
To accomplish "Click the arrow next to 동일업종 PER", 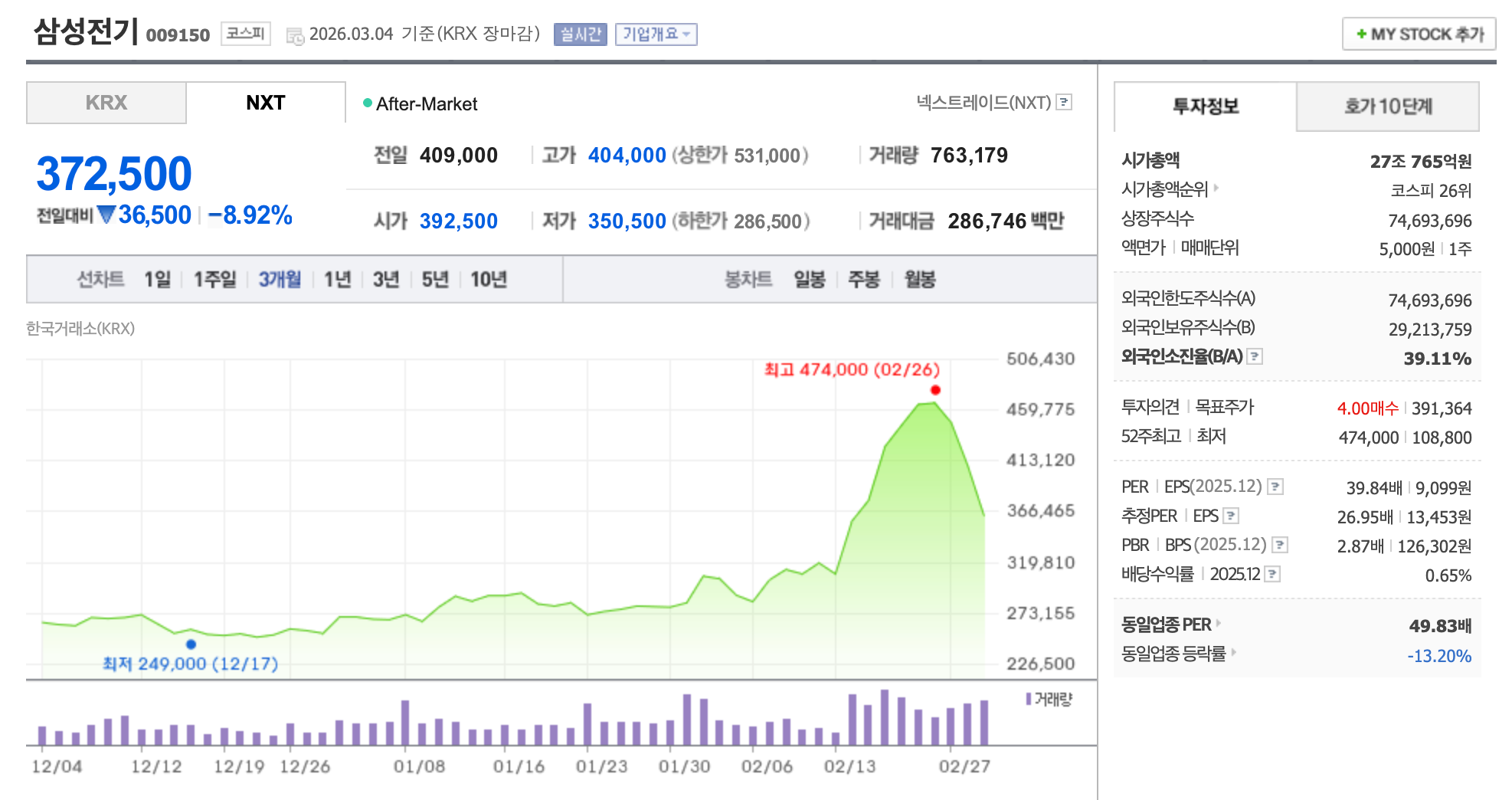I will point(1219,623).
